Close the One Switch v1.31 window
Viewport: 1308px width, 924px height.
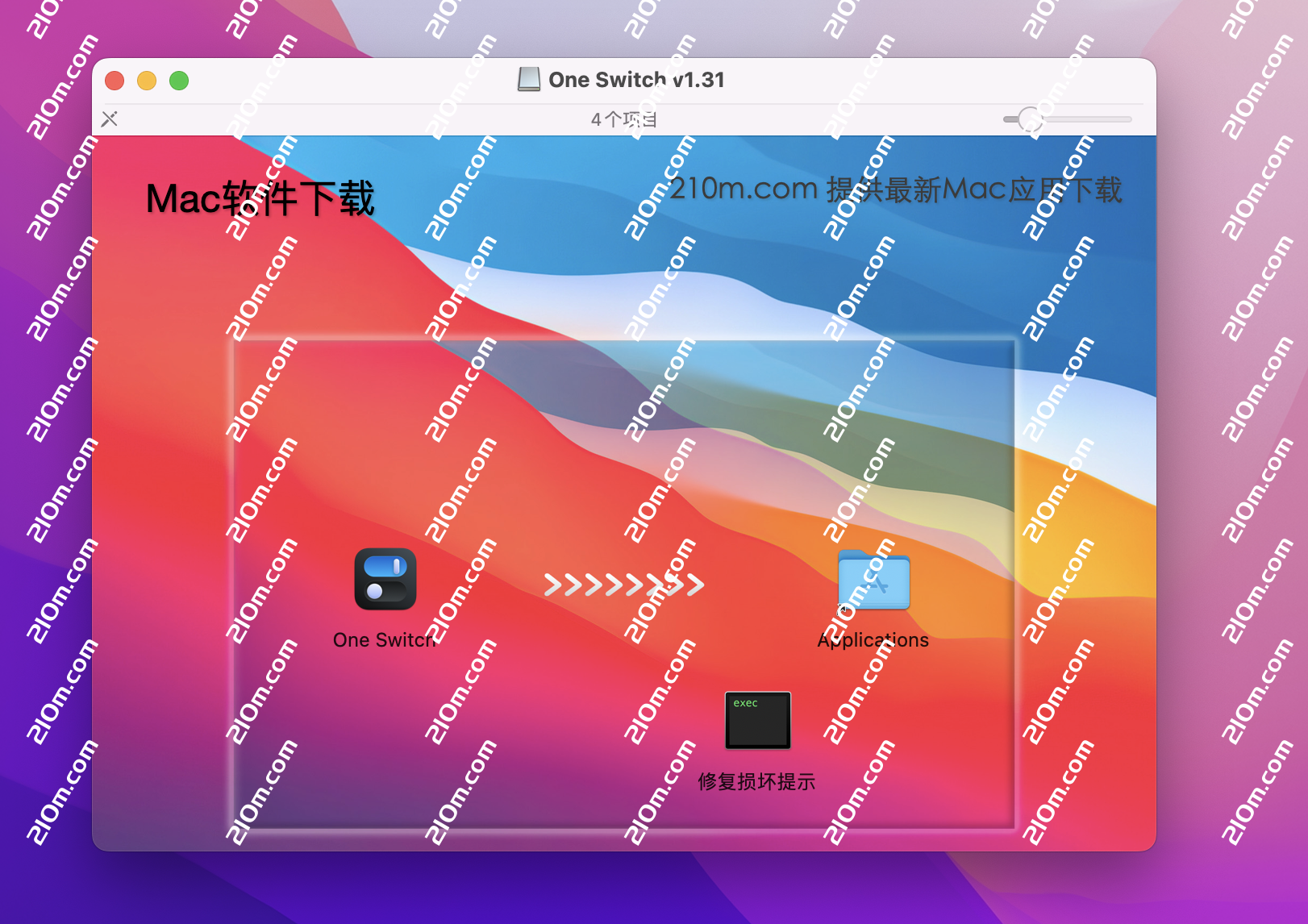[115, 81]
